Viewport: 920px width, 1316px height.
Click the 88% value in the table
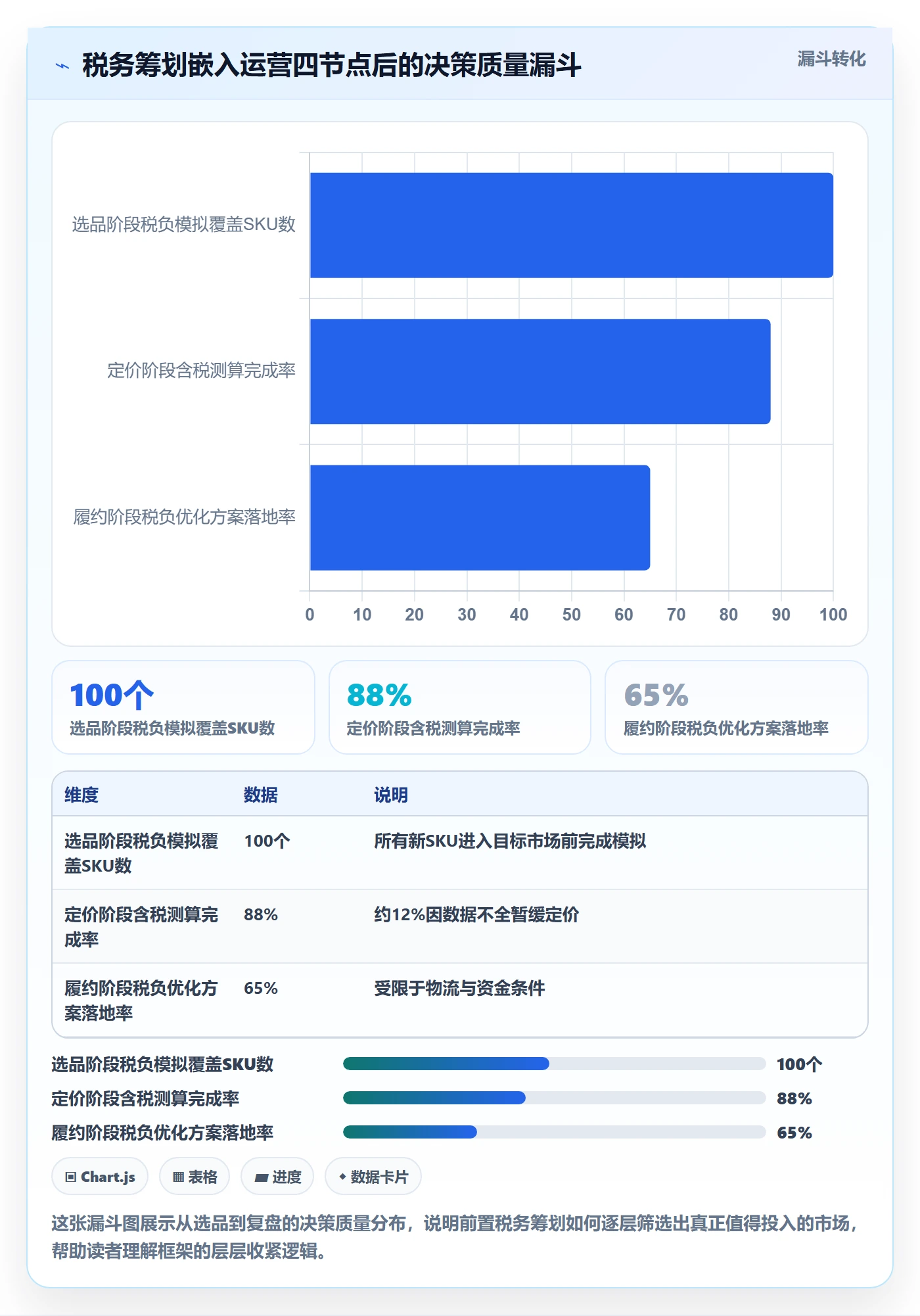pos(261,914)
